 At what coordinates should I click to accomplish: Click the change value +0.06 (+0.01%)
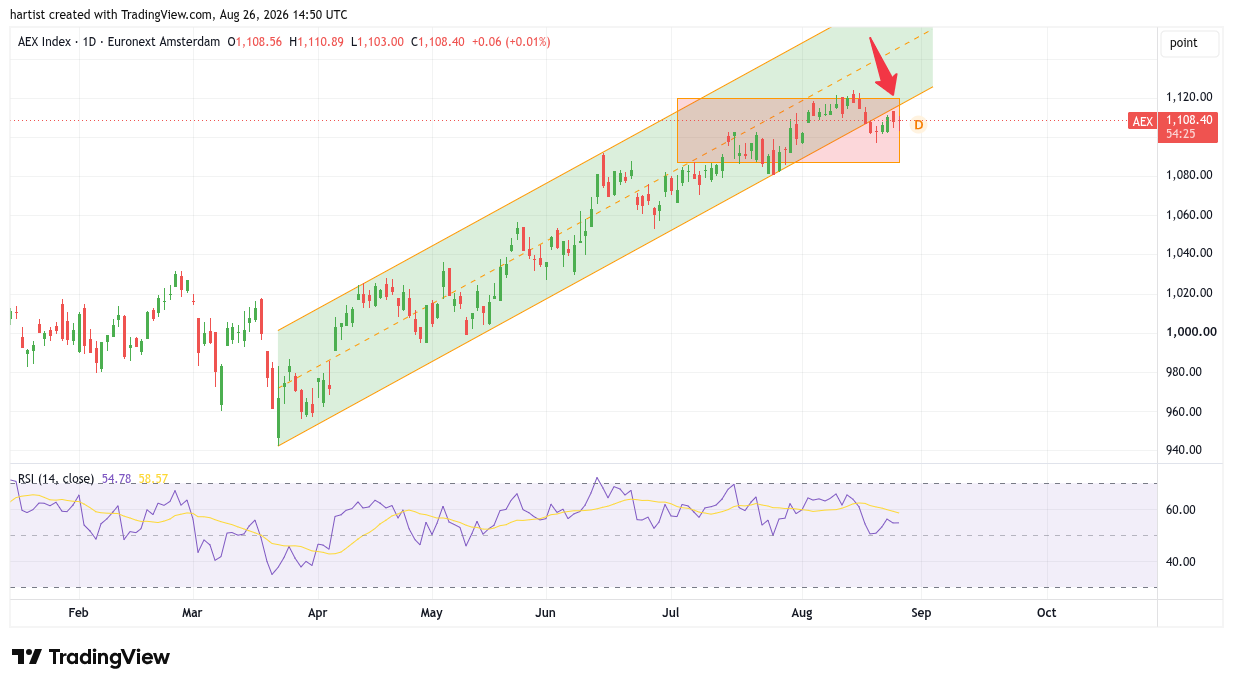point(511,42)
